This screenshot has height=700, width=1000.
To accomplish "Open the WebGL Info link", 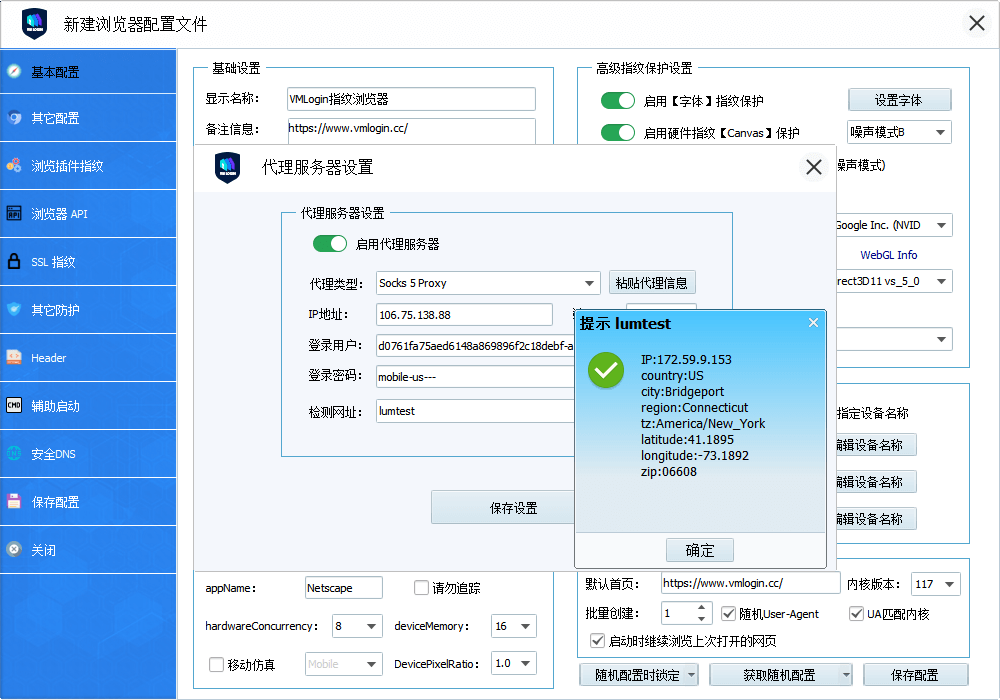I will point(888,255).
